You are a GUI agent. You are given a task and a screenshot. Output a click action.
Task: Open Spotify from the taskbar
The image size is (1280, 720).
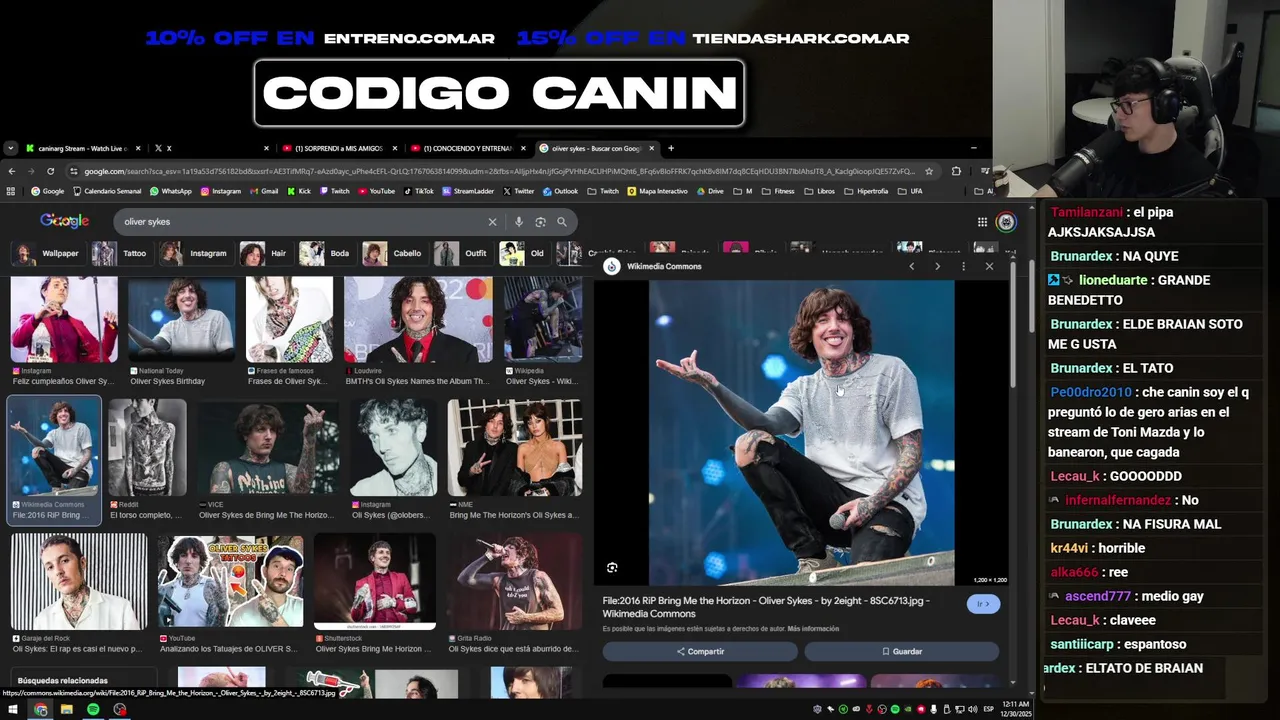pyautogui.click(x=93, y=709)
